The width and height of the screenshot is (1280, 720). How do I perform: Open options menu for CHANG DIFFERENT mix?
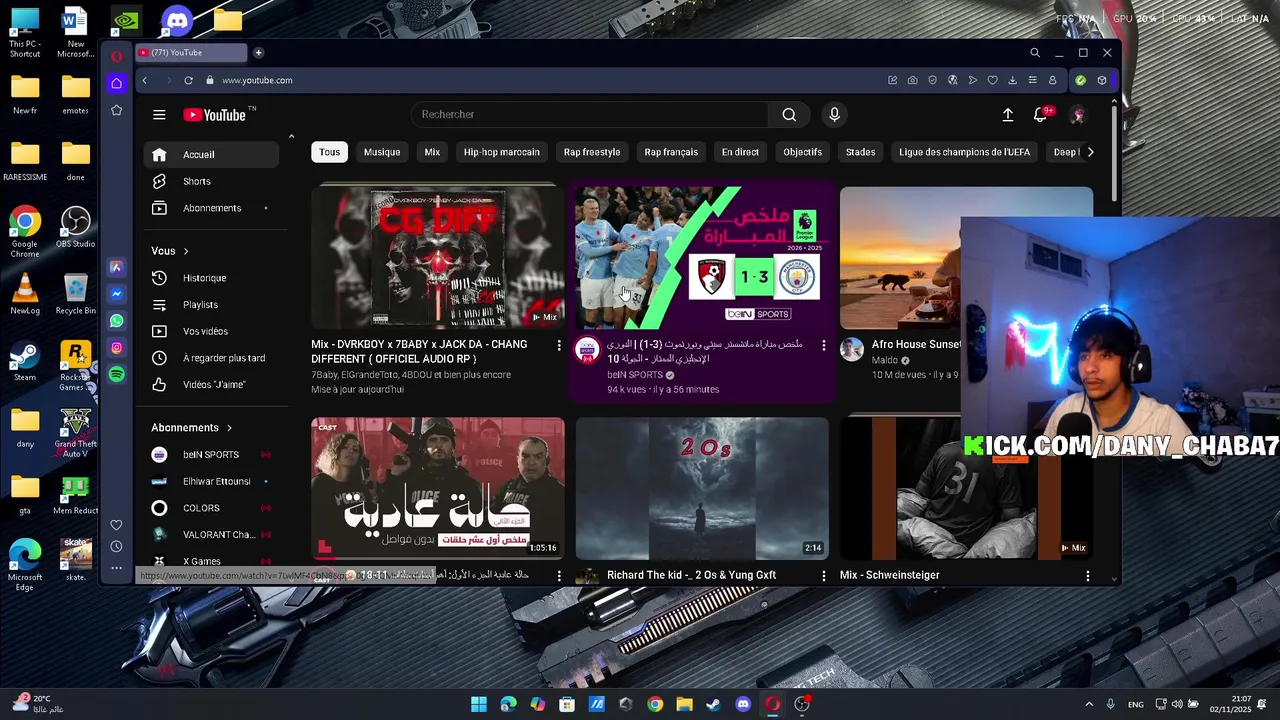[x=559, y=345]
